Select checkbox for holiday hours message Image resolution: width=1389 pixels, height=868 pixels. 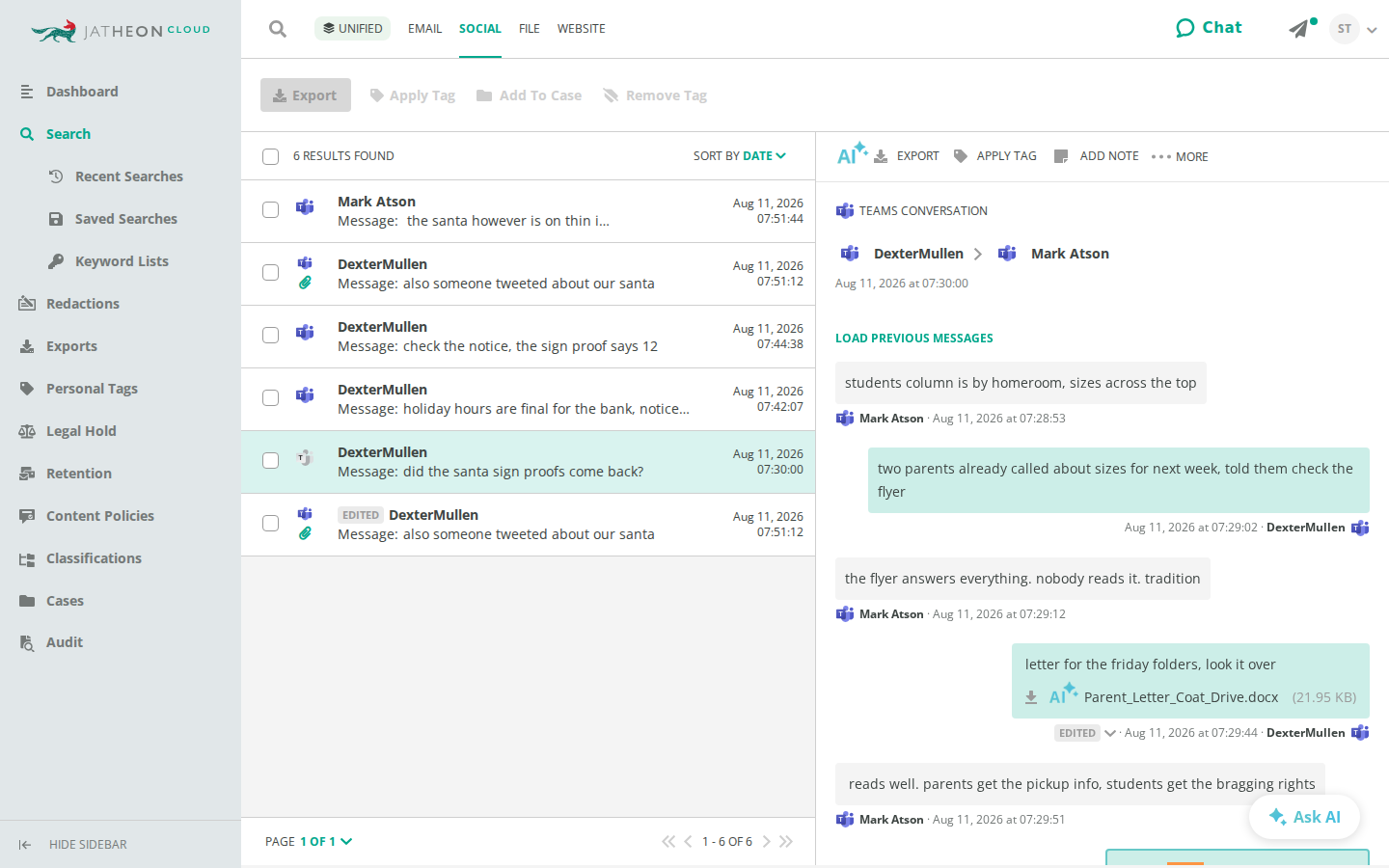coord(271,398)
